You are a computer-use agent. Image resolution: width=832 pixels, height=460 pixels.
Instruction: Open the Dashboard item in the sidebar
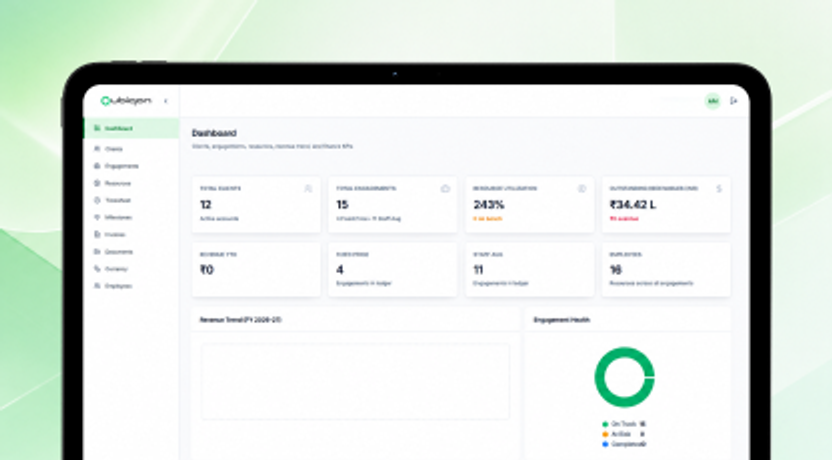click(131, 128)
